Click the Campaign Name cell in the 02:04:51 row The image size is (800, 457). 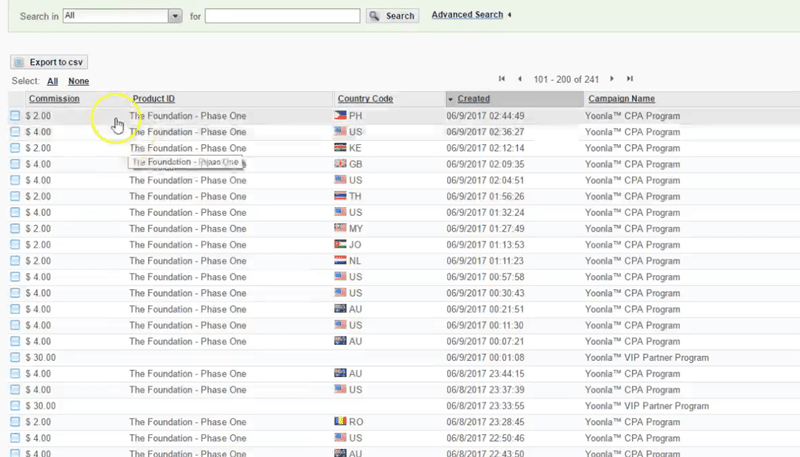click(633, 181)
